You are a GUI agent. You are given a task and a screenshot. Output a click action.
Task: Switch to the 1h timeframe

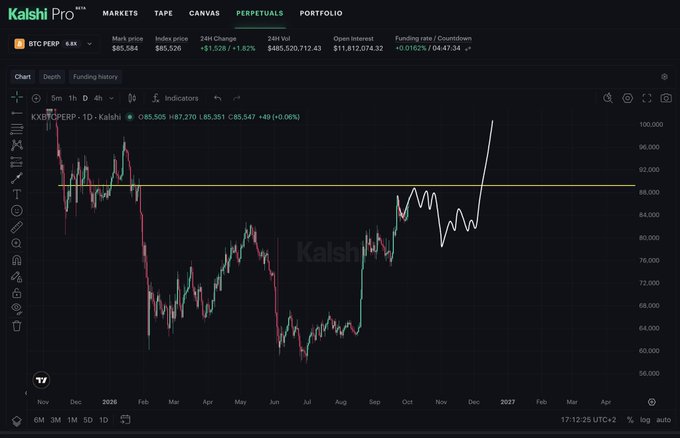[72, 98]
